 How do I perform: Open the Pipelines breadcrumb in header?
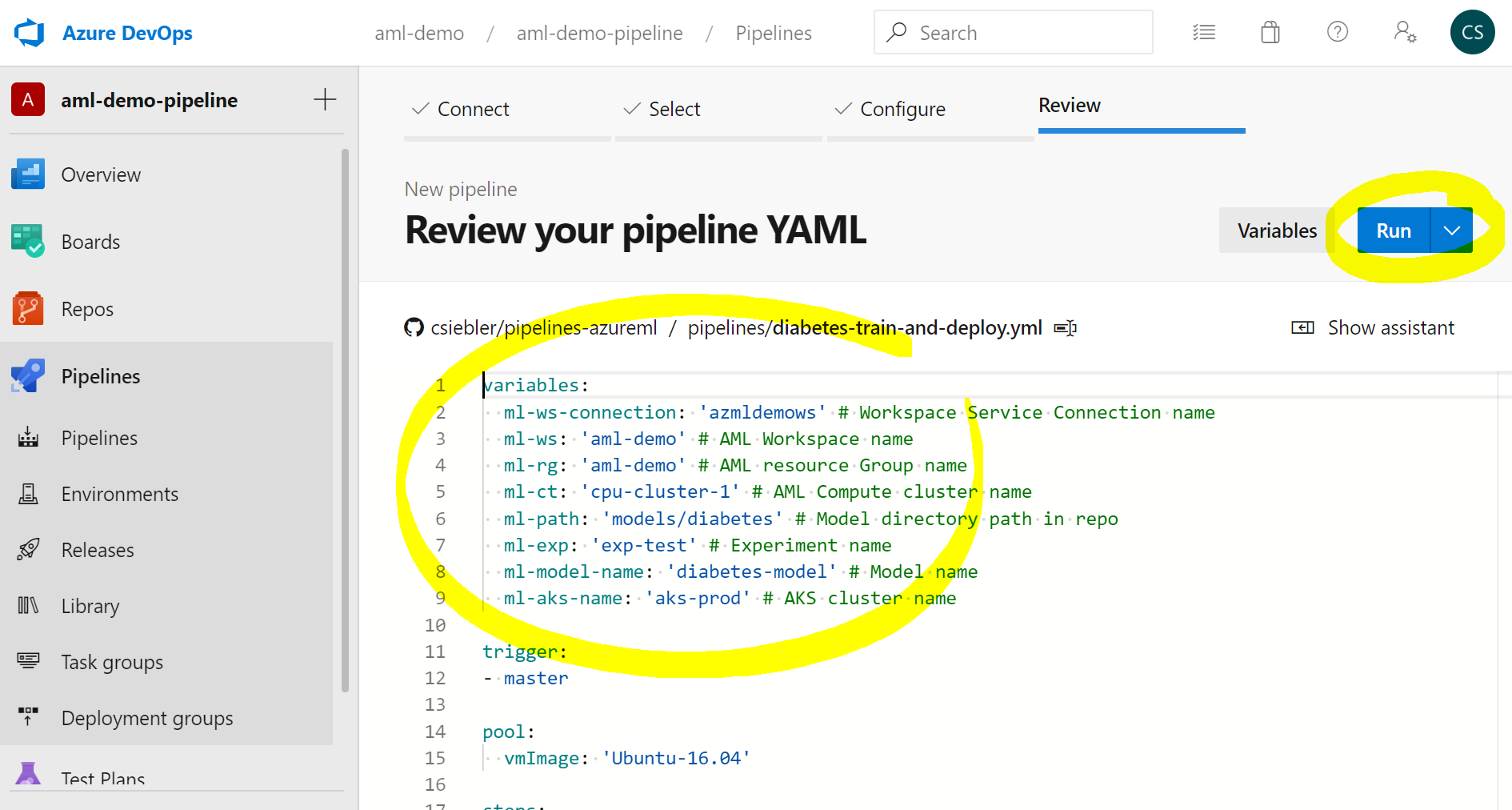click(x=774, y=33)
